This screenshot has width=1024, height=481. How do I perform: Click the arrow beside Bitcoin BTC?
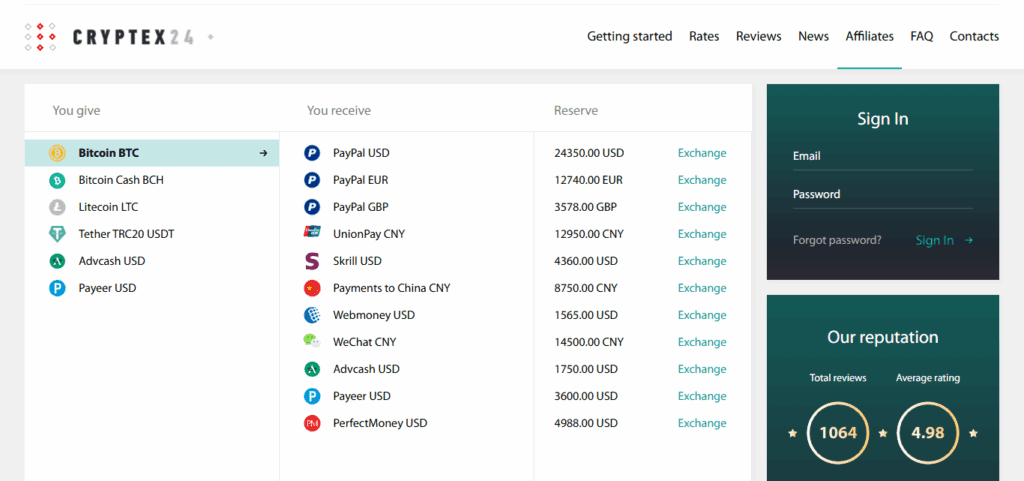tap(263, 153)
